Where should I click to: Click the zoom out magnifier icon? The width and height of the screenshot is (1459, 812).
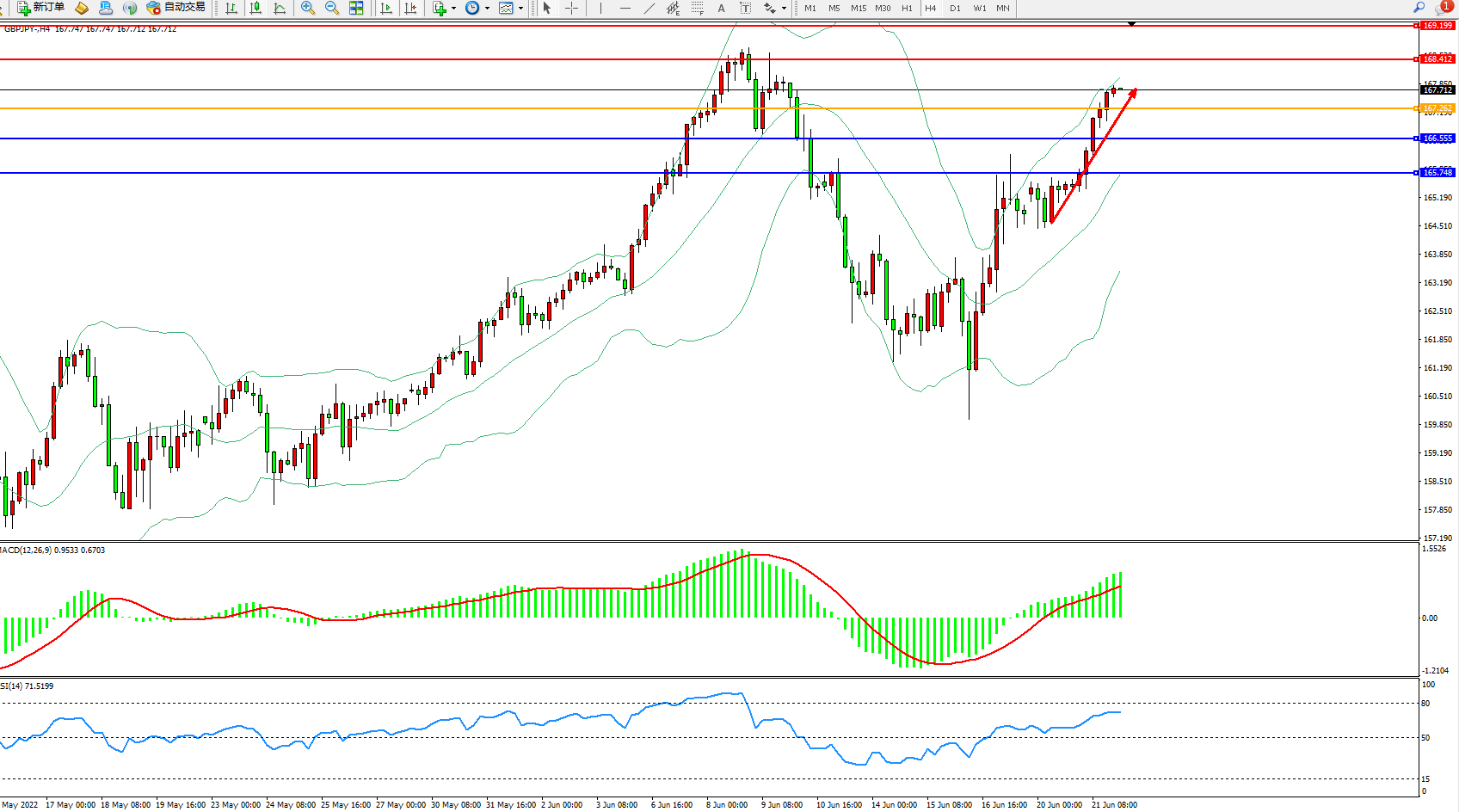[331, 8]
